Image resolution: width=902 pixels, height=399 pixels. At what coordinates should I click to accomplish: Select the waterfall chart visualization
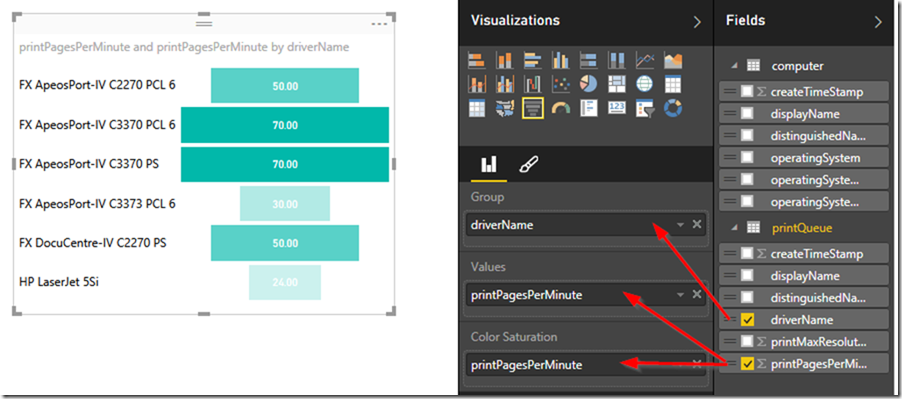[533, 84]
